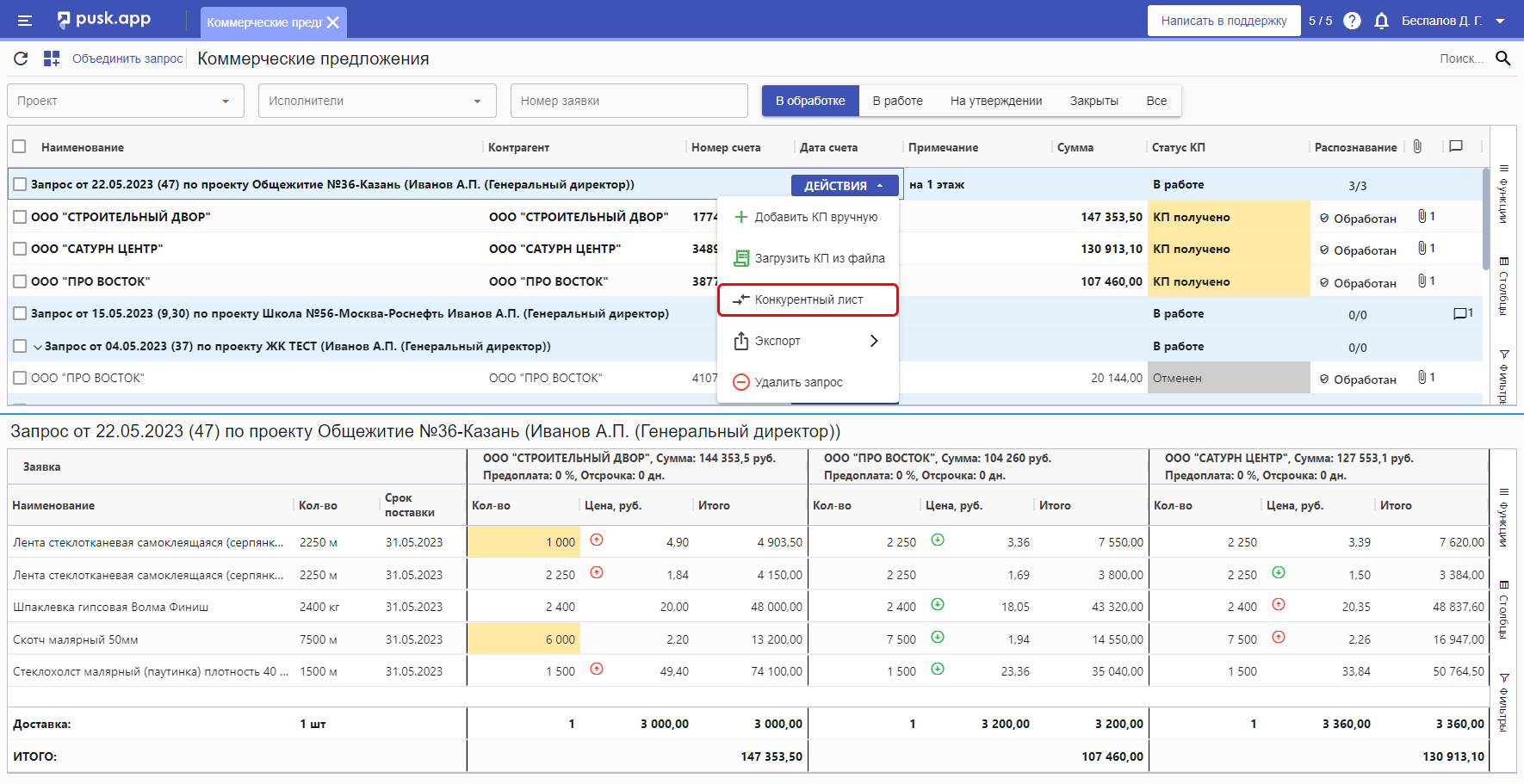Focus the Поиск search field
Viewport: 1524px width, 784px height.
click(x=1460, y=59)
